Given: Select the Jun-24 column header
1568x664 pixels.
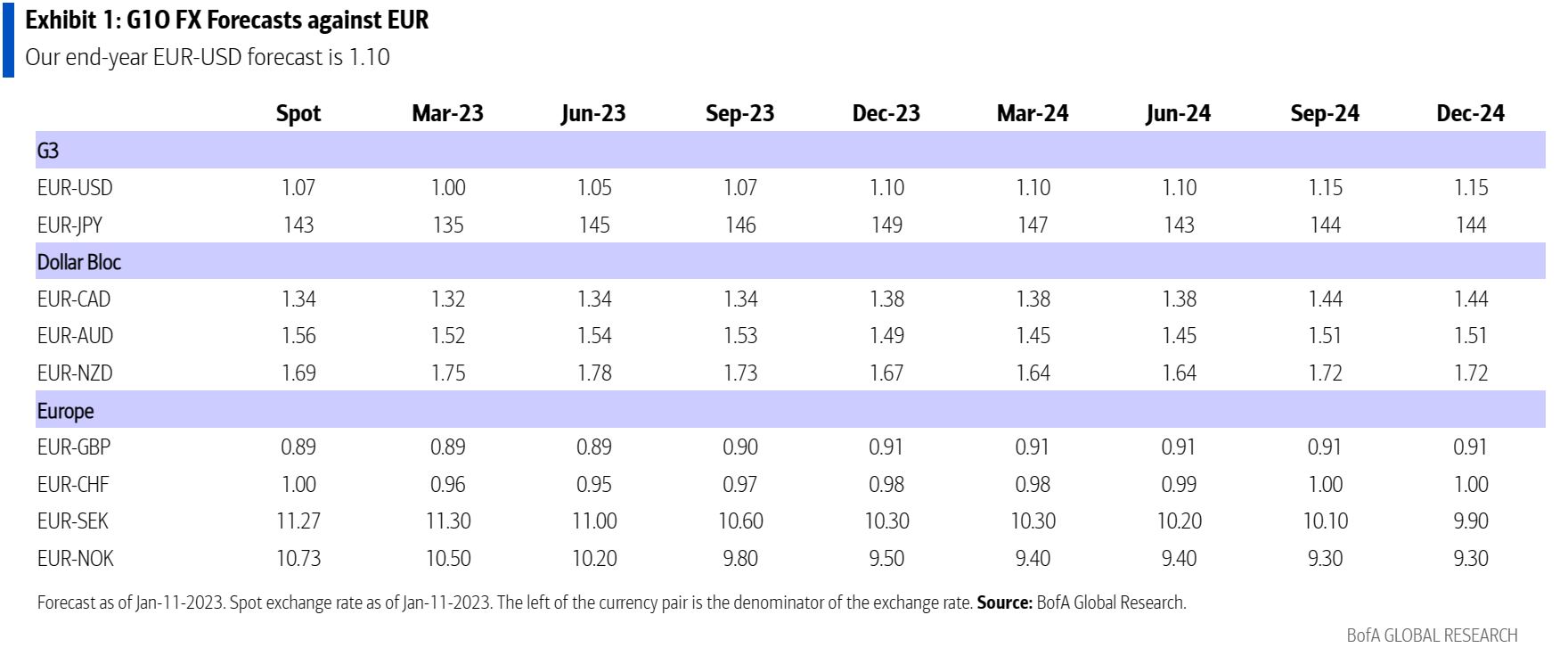Looking at the screenshot, I should 1178,113.
